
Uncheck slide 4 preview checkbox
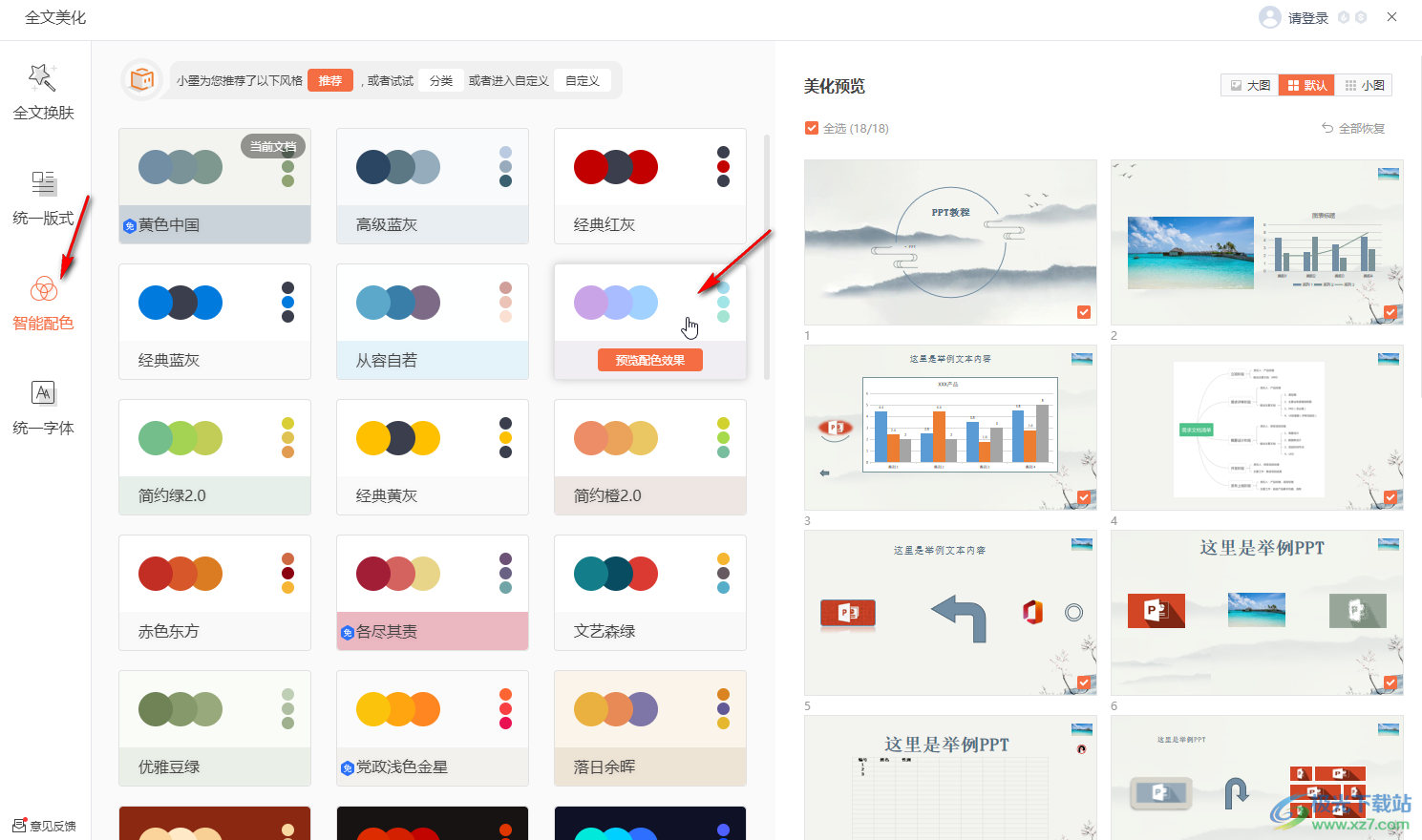pos(1390,497)
